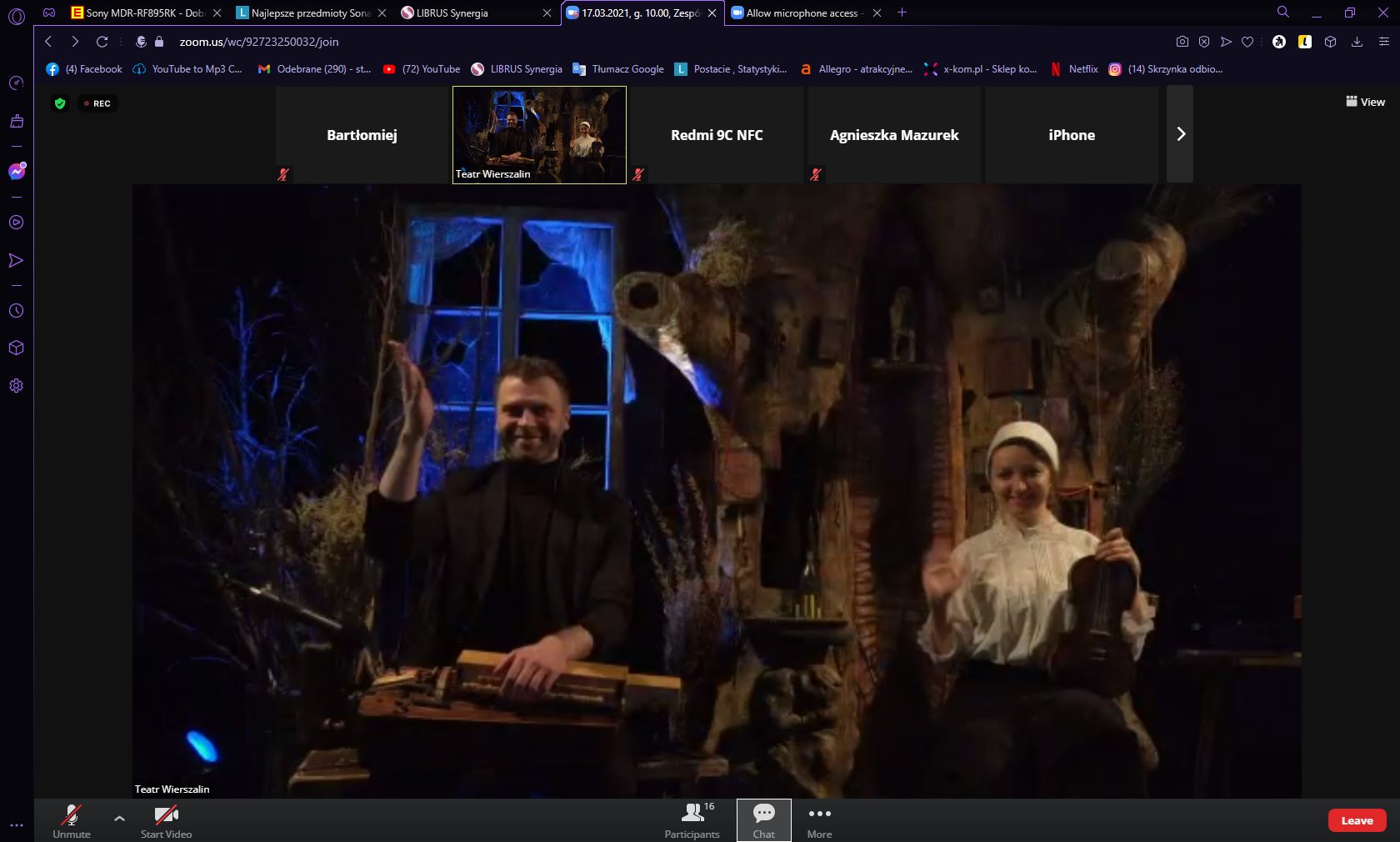Open Messenger in the Opera sidebar
The width and height of the screenshot is (1400, 842).
point(16,172)
